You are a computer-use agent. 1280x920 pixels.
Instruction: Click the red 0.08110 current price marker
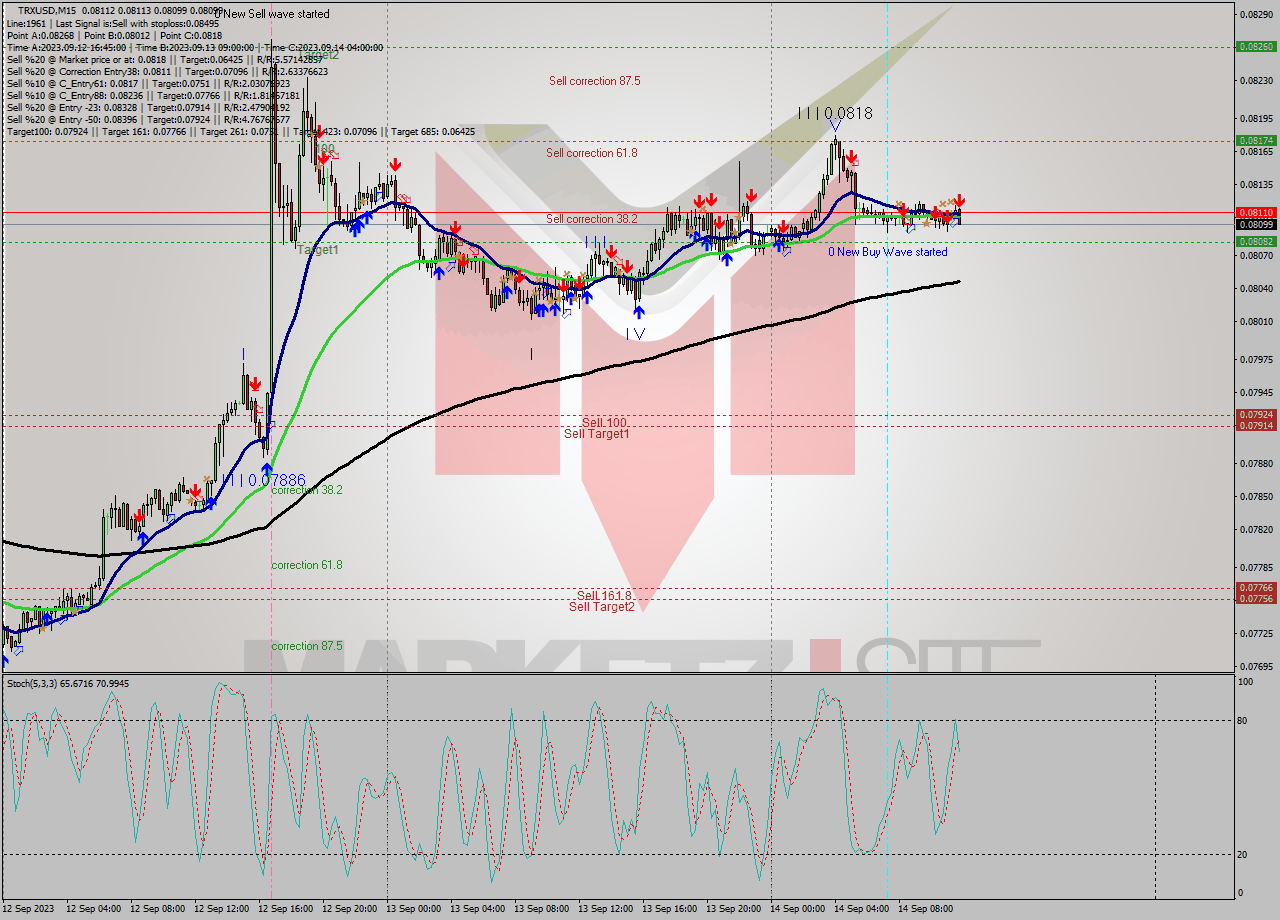(x=1257, y=212)
